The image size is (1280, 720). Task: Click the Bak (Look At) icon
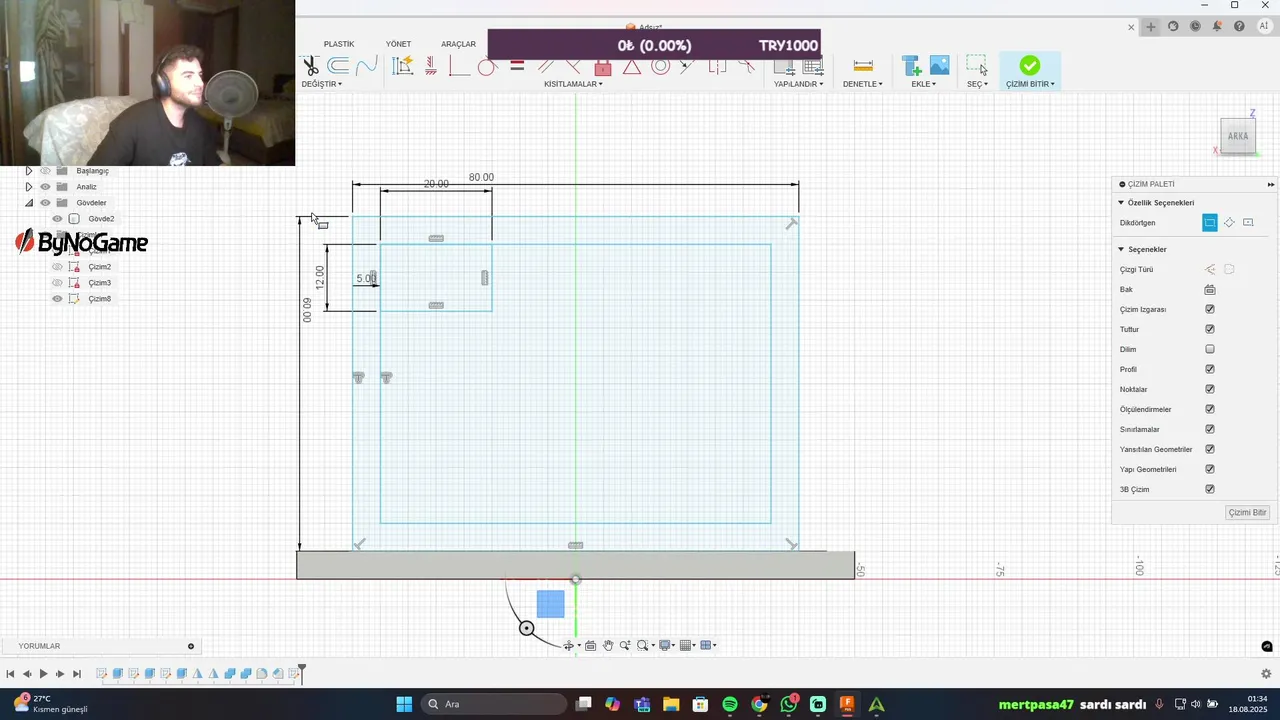pos(1210,289)
